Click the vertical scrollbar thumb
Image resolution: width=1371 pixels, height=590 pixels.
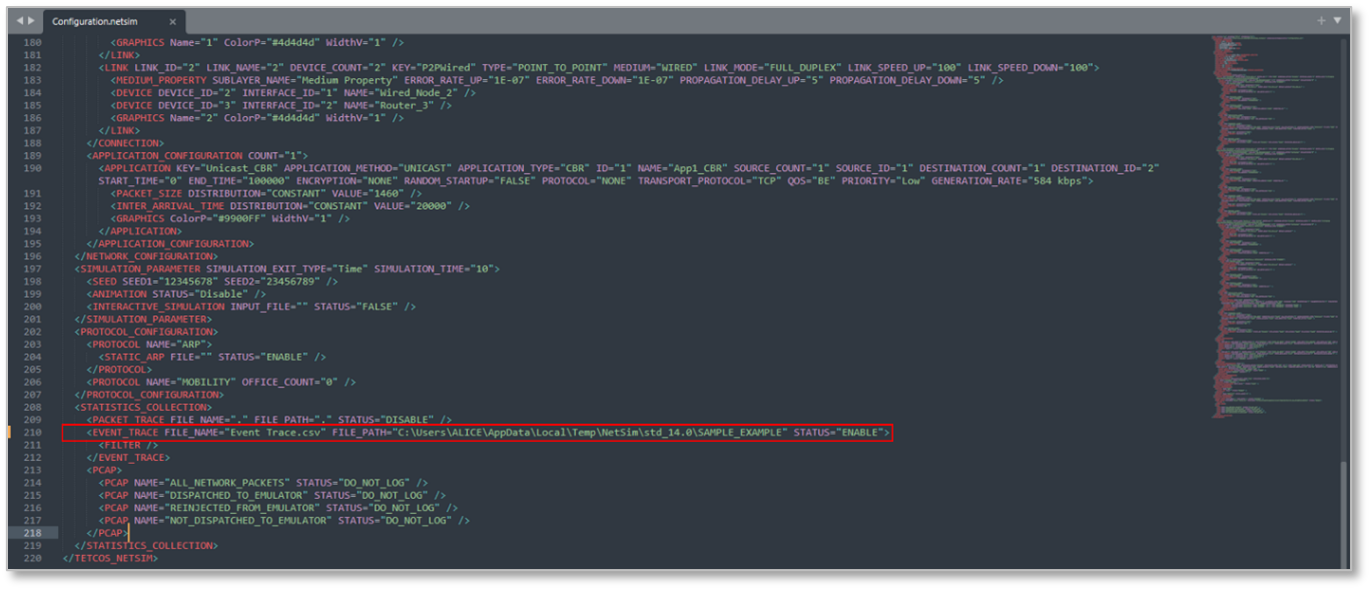(x=1344, y=517)
